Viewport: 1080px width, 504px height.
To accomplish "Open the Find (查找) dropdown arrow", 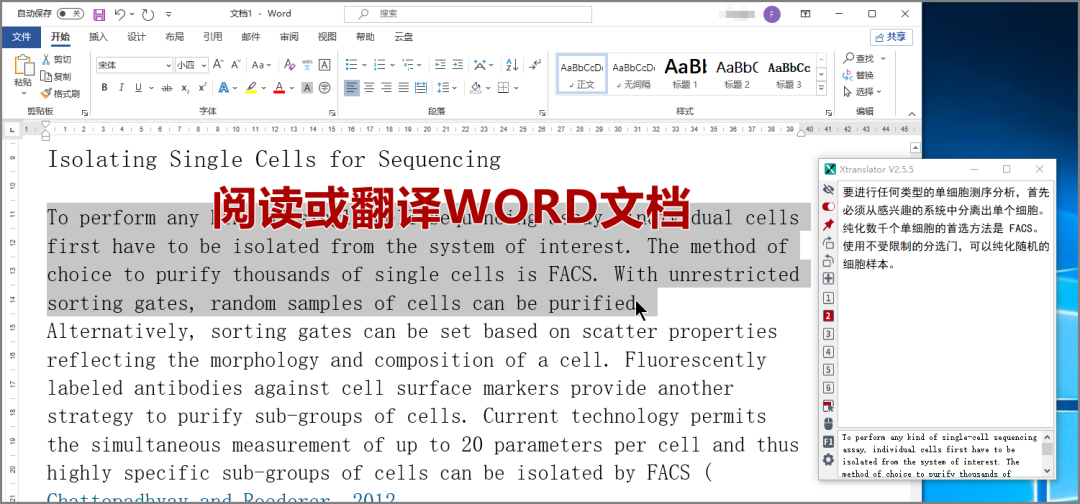I will pyautogui.click(x=883, y=59).
